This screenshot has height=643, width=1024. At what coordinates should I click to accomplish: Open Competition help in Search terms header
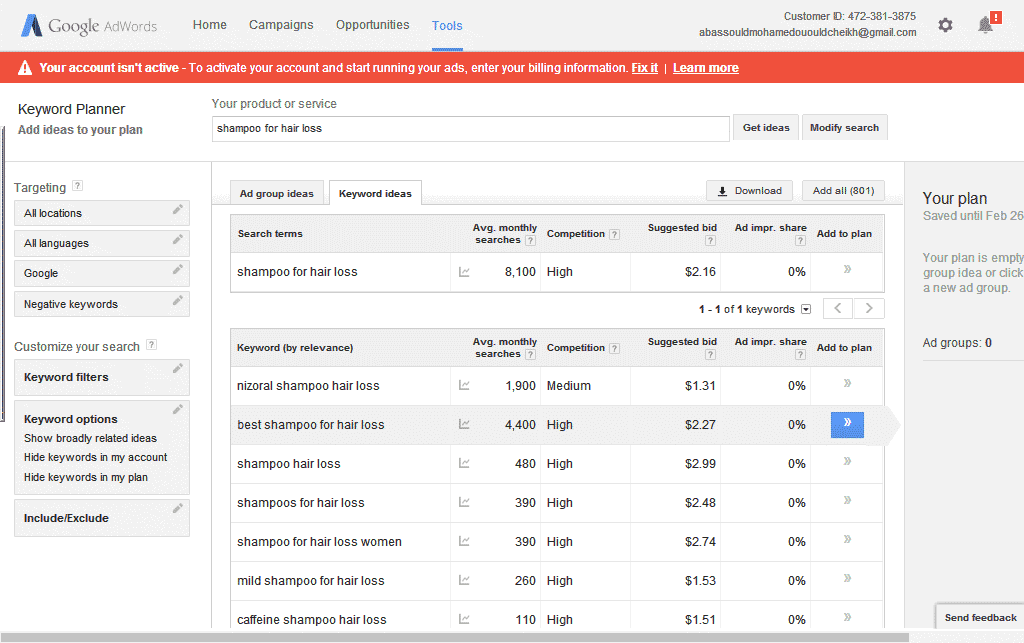coord(615,234)
